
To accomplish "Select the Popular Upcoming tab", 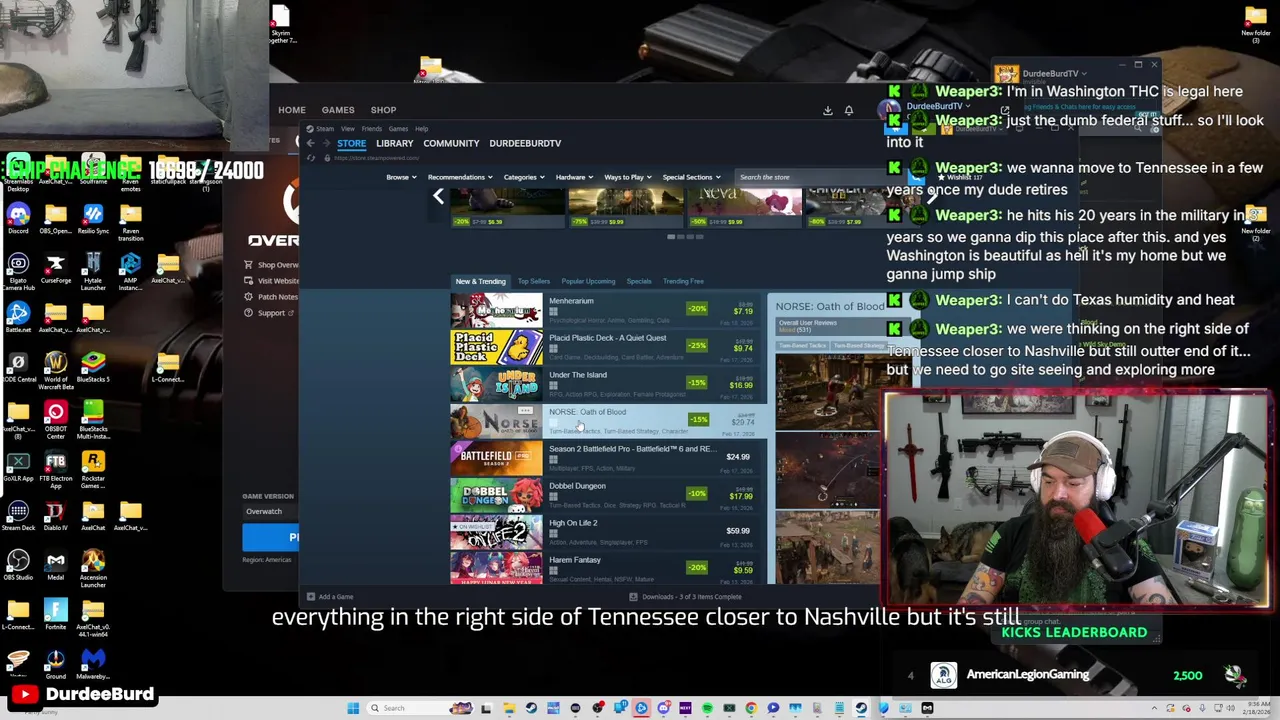I will (x=588, y=281).
